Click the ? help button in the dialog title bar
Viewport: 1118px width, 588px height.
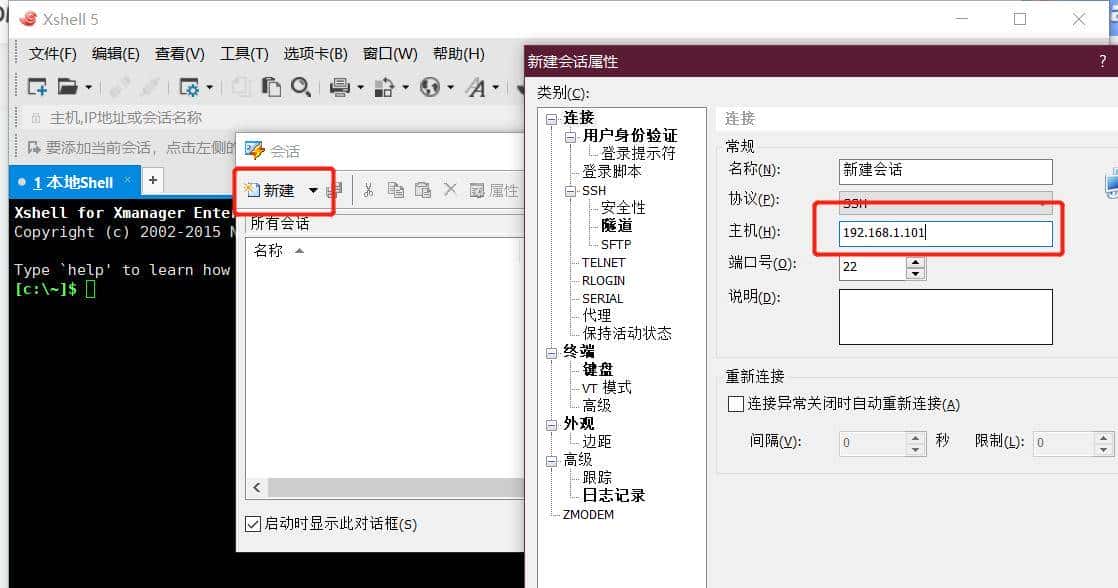(x=1102, y=61)
